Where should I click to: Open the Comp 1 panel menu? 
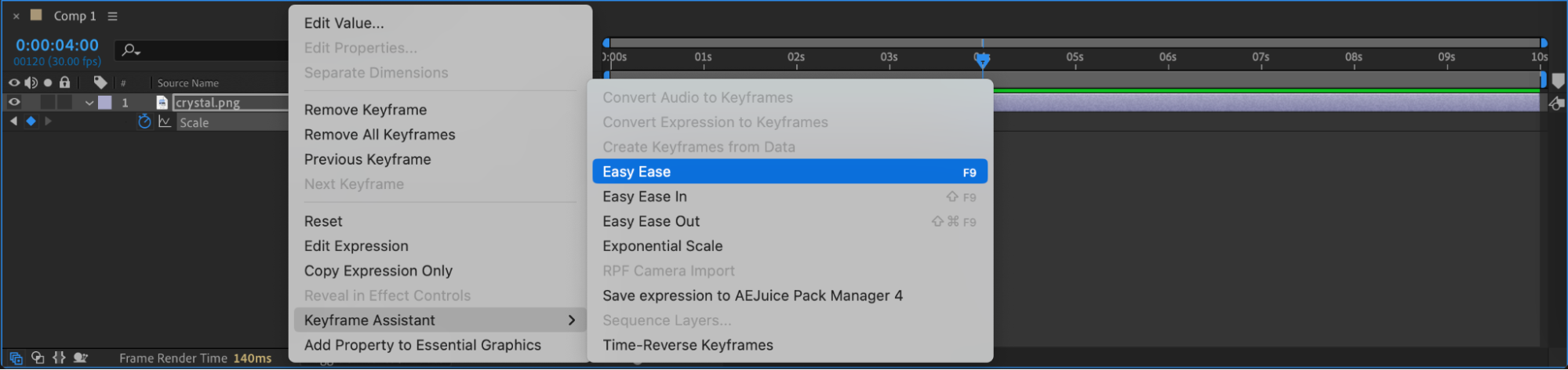click(113, 16)
